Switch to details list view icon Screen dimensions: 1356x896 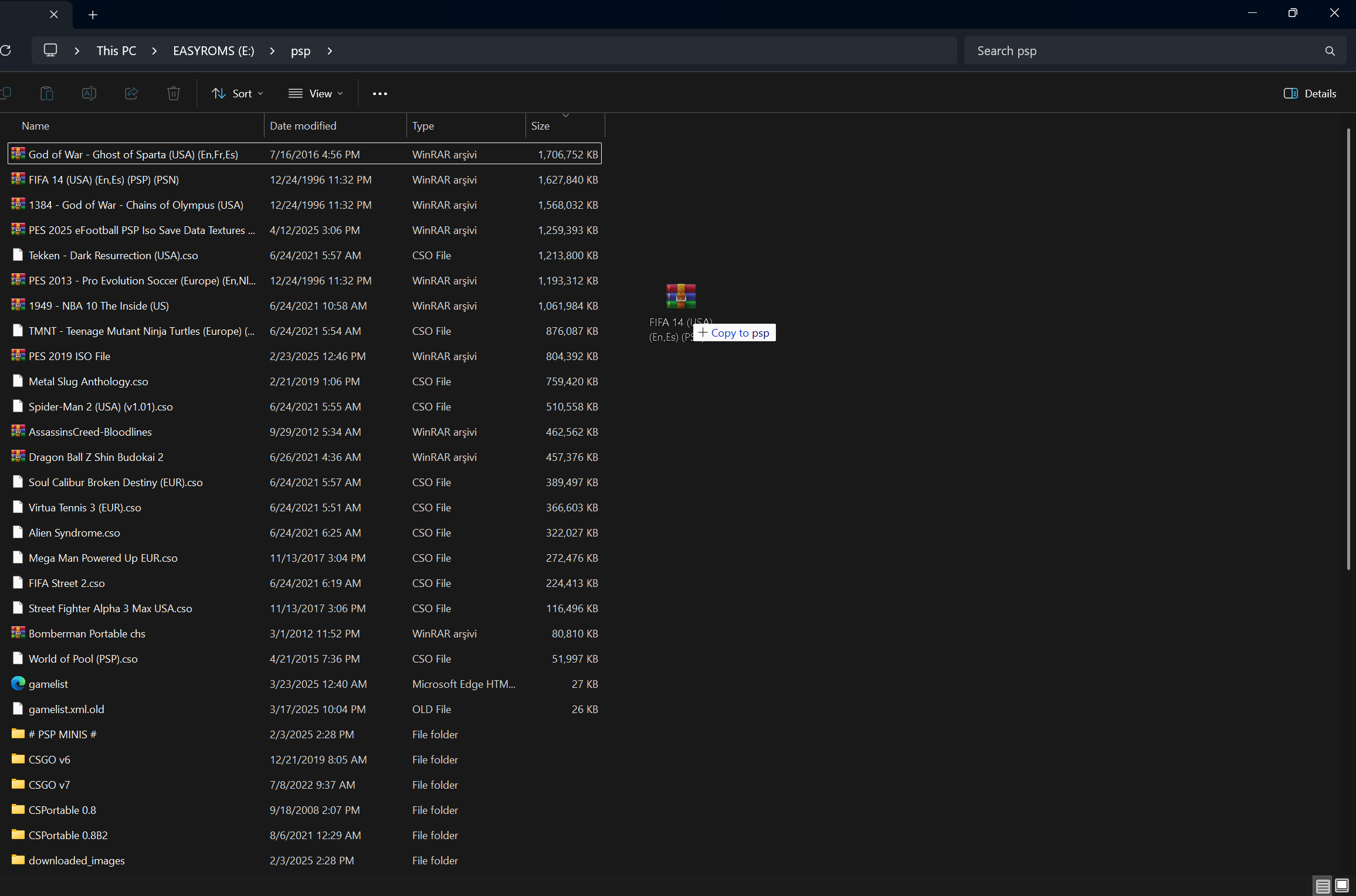pos(1323,885)
